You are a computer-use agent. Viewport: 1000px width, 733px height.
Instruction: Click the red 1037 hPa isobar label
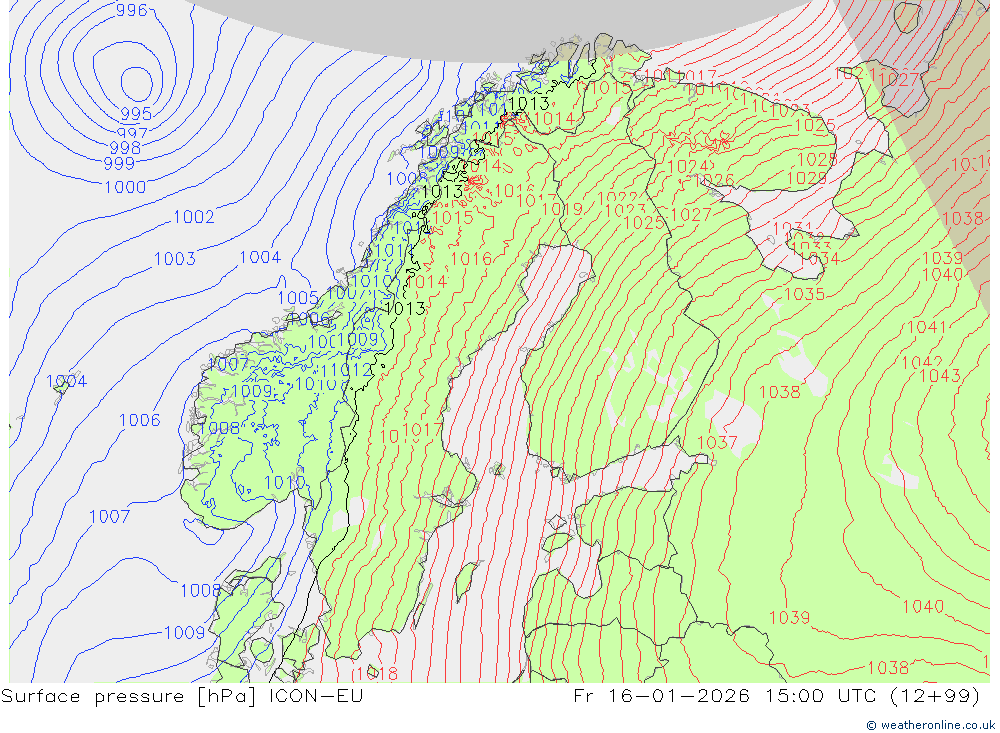717,442
